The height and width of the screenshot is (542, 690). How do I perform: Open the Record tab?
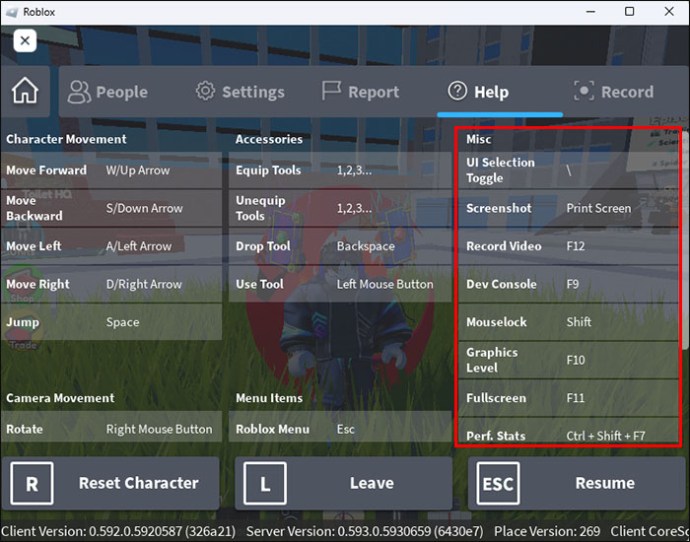614,92
